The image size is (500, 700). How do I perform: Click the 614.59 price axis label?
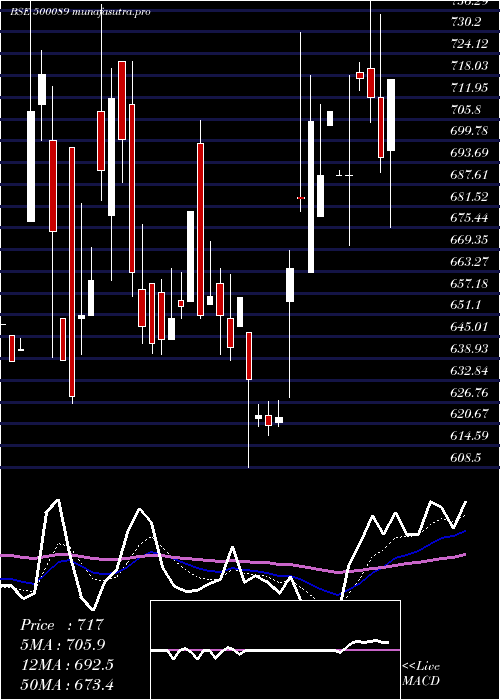469,436
